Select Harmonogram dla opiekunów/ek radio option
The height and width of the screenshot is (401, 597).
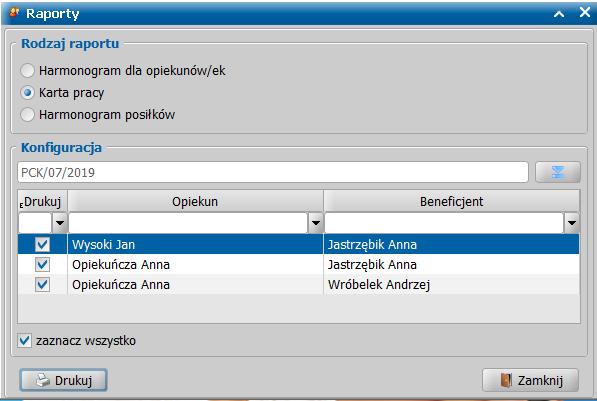[x=27, y=71]
